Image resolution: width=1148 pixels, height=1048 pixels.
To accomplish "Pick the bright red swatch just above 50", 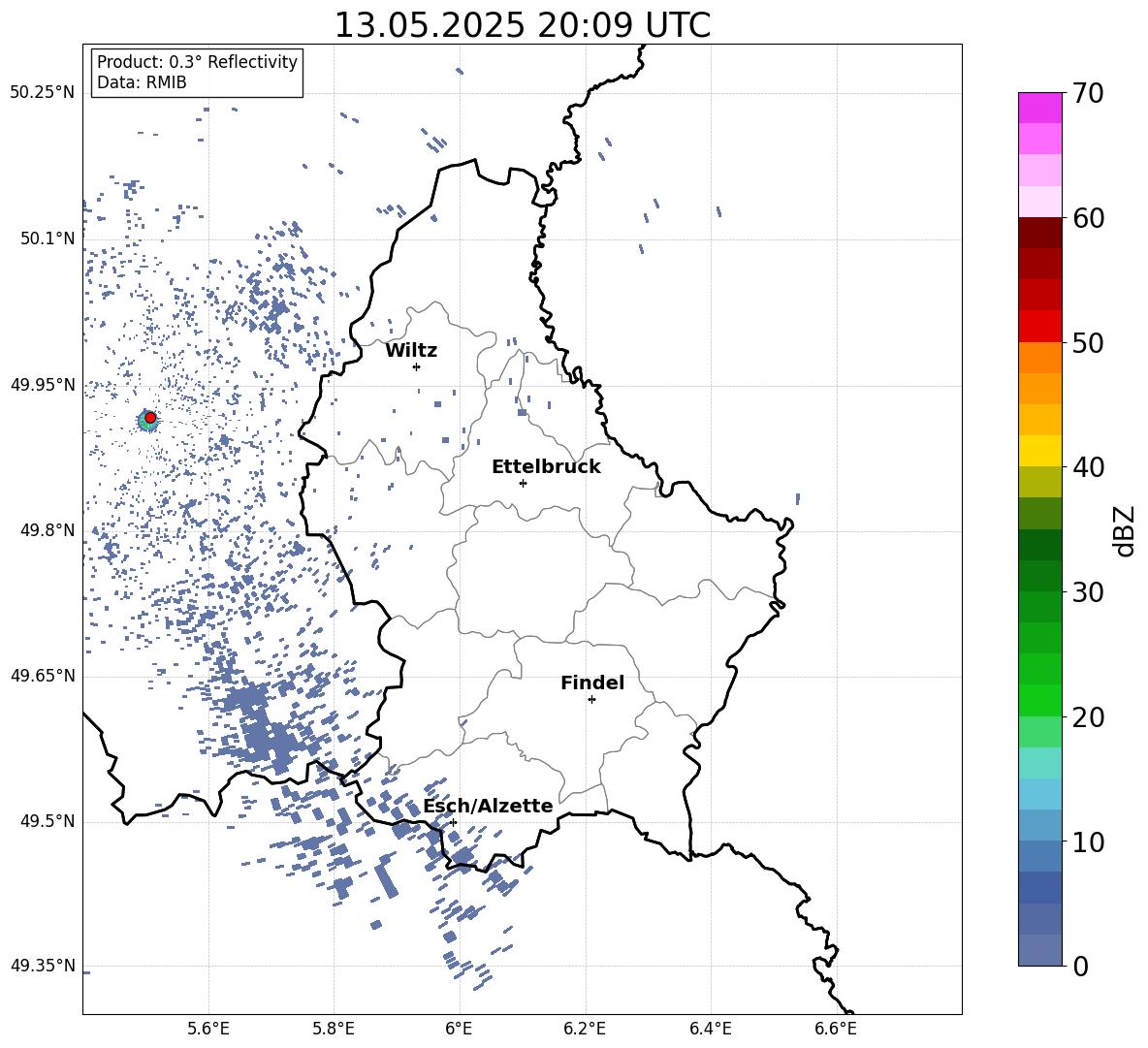I will coord(1040,327).
